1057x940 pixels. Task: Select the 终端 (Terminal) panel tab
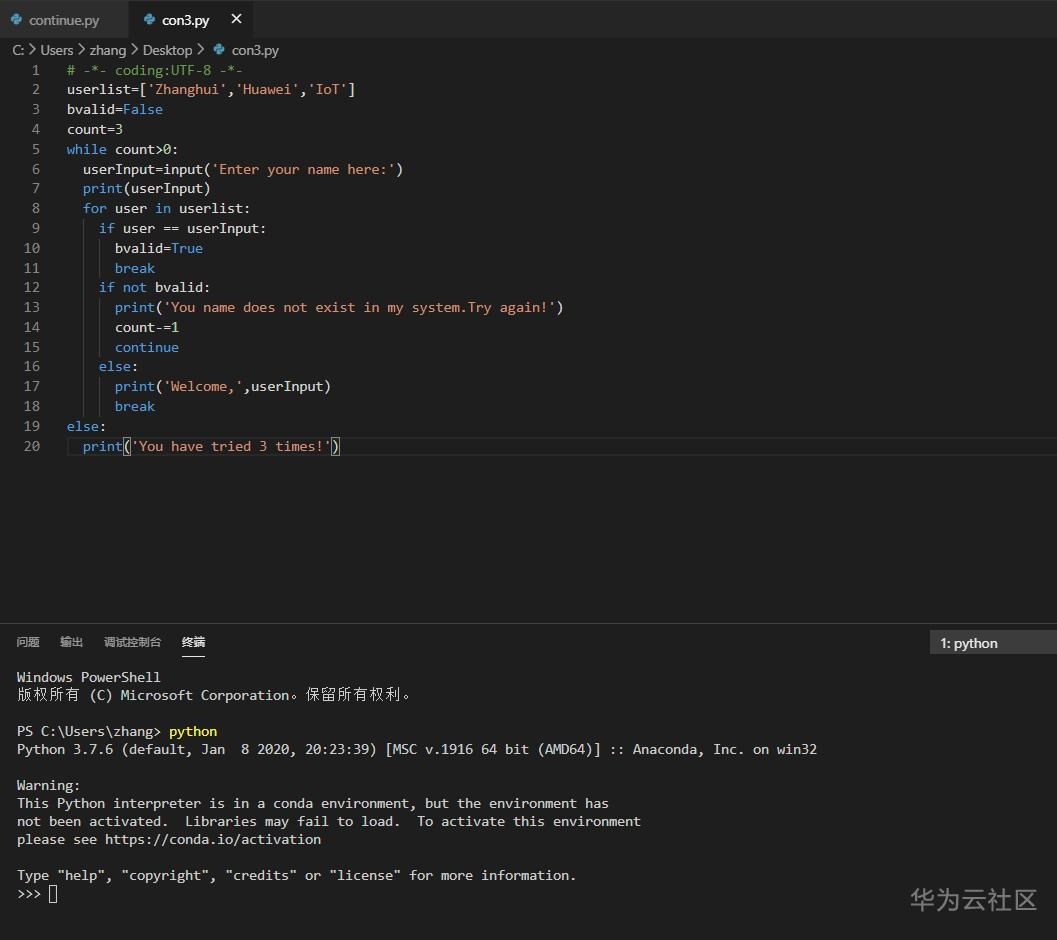(x=193, y=642)
